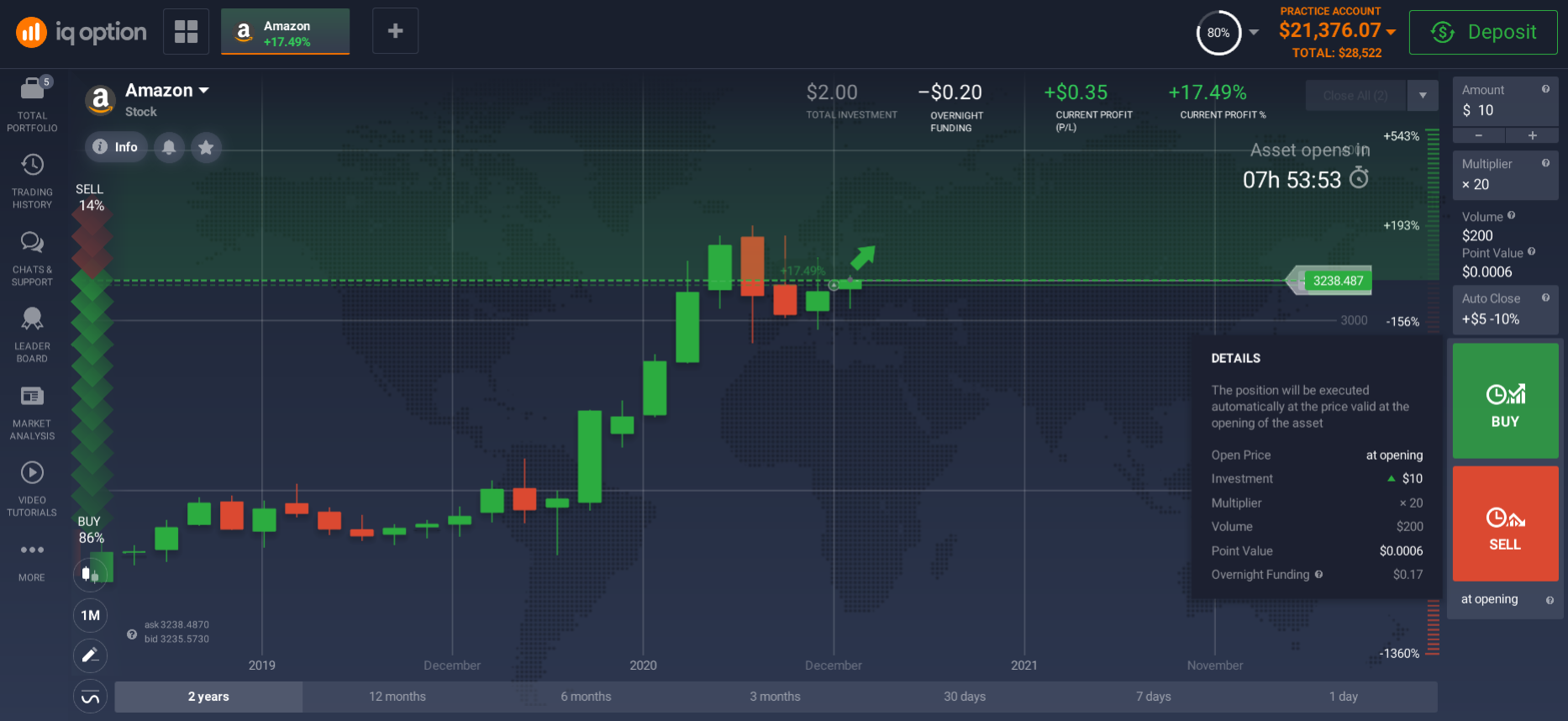Click the at opening help icon
1568x721 pixels.
(x=1550, y=600)
